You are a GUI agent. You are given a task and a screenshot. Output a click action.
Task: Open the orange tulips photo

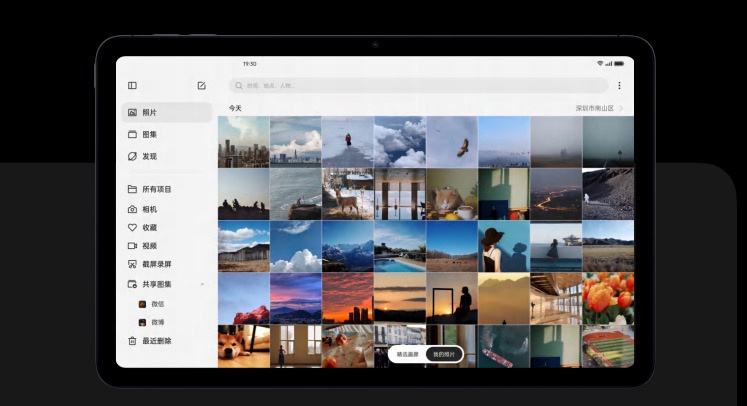click(608, 298)
